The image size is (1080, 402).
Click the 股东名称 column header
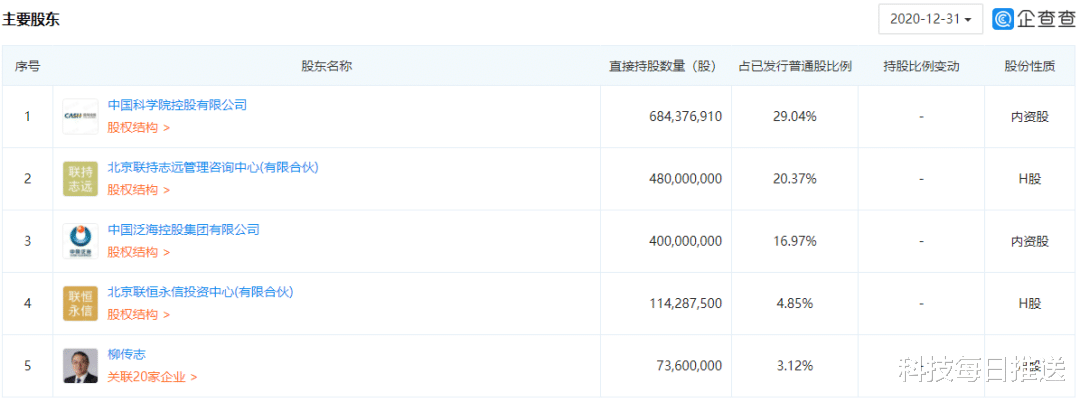(x=326, y=67)
